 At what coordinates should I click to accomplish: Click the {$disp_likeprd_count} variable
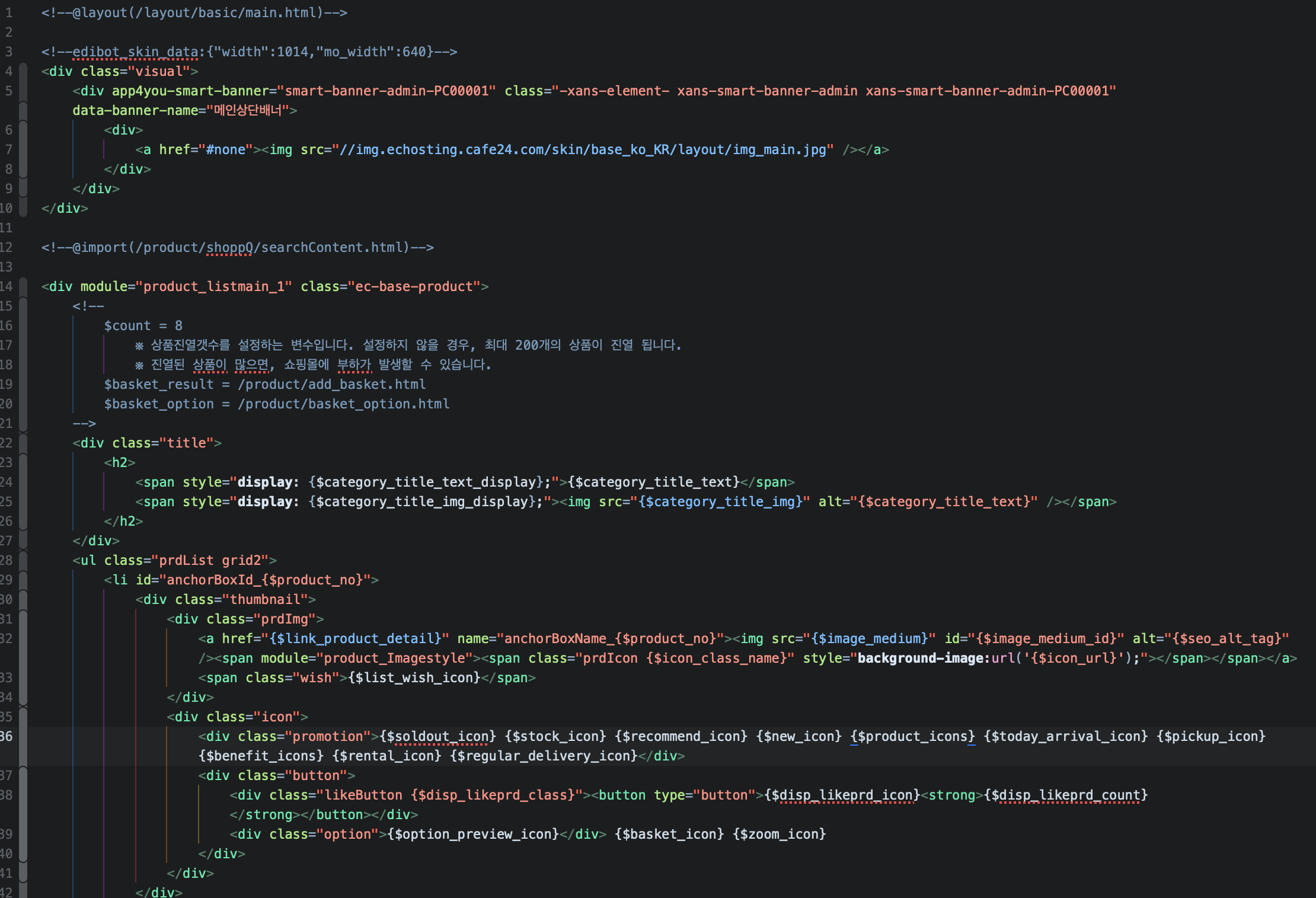tap(1066, 795)
